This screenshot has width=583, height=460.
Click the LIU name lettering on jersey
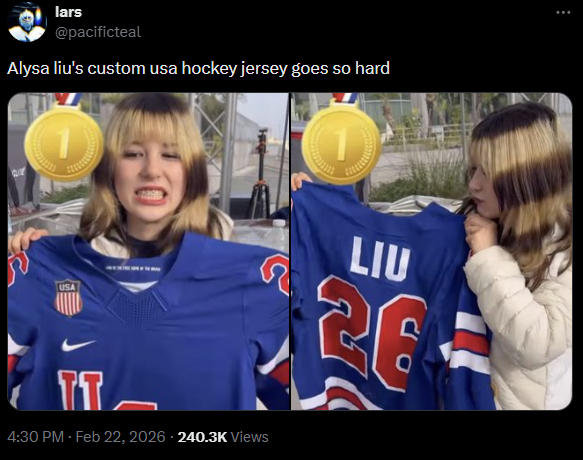click(380, 258)
